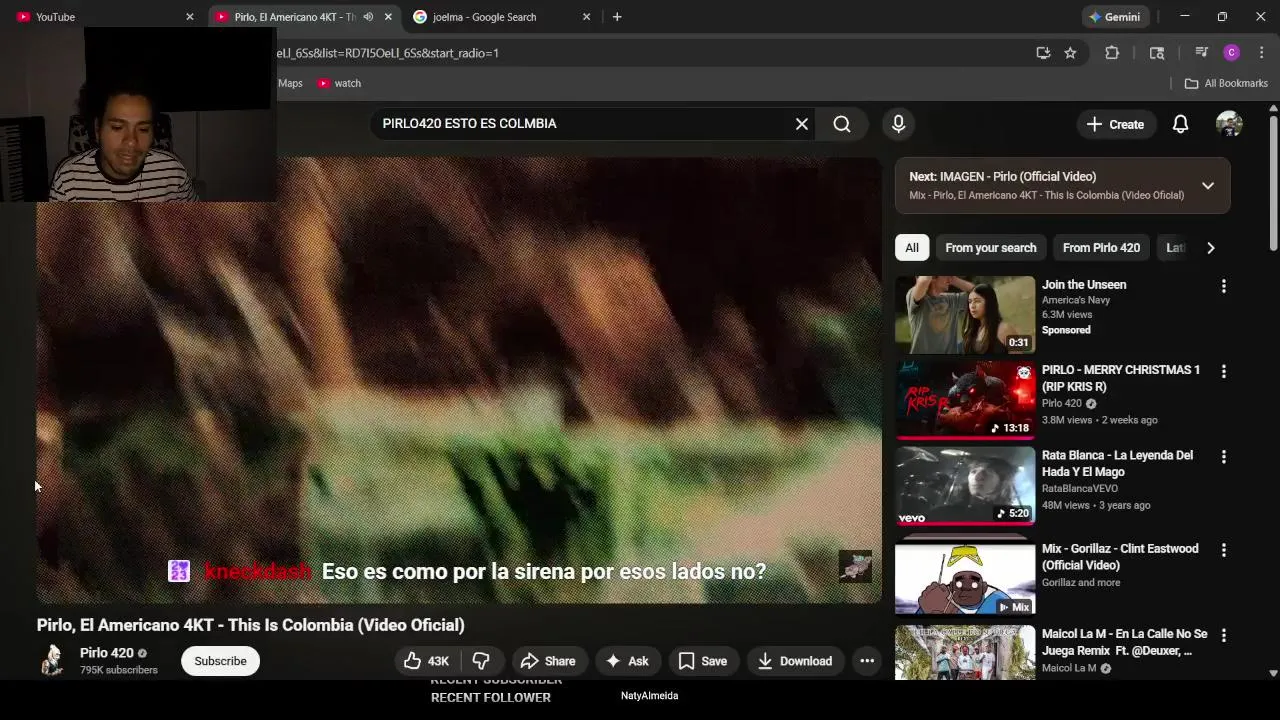Open All Bookmarks folder
1280x720 pixels.
point(1226,83)
